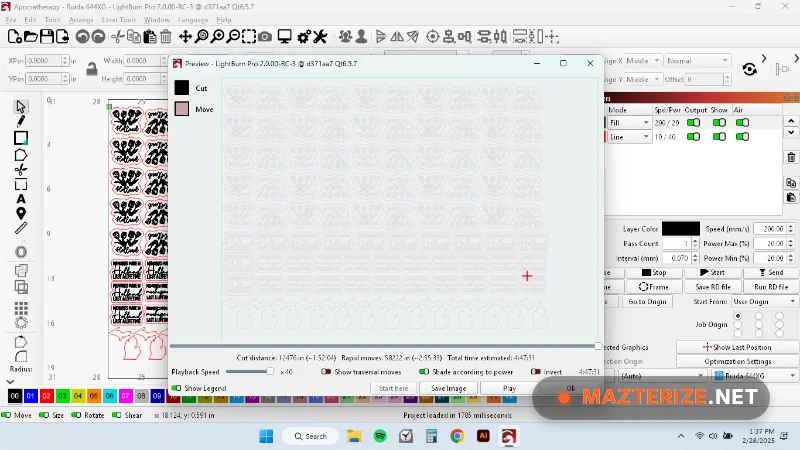Click the Playback Speed slider

pos(249,372)
